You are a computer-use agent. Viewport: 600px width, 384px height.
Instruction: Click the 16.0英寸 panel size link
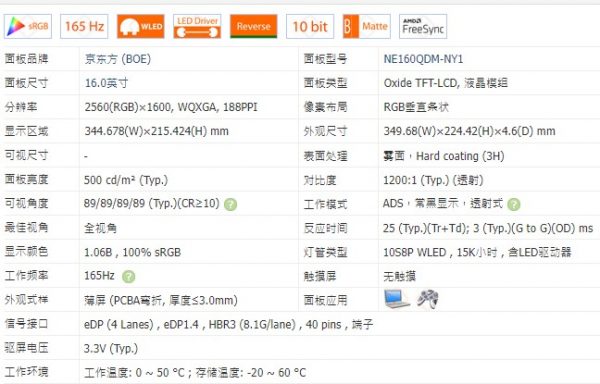pyautogui.click(x=106, y=83)
